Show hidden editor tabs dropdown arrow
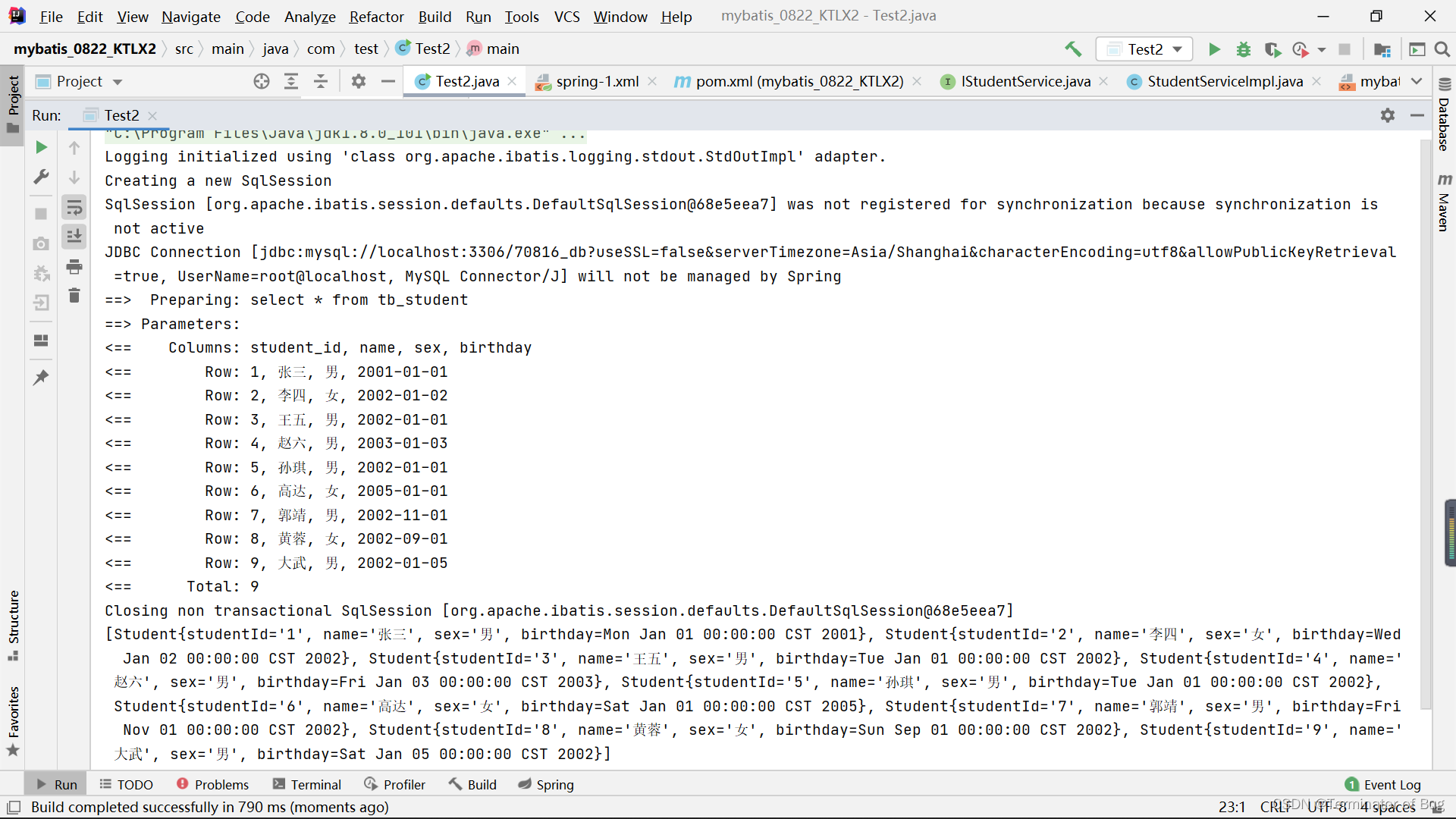Image resolution: width=1456 pixels, height=819 pixels. point(1417,81)
